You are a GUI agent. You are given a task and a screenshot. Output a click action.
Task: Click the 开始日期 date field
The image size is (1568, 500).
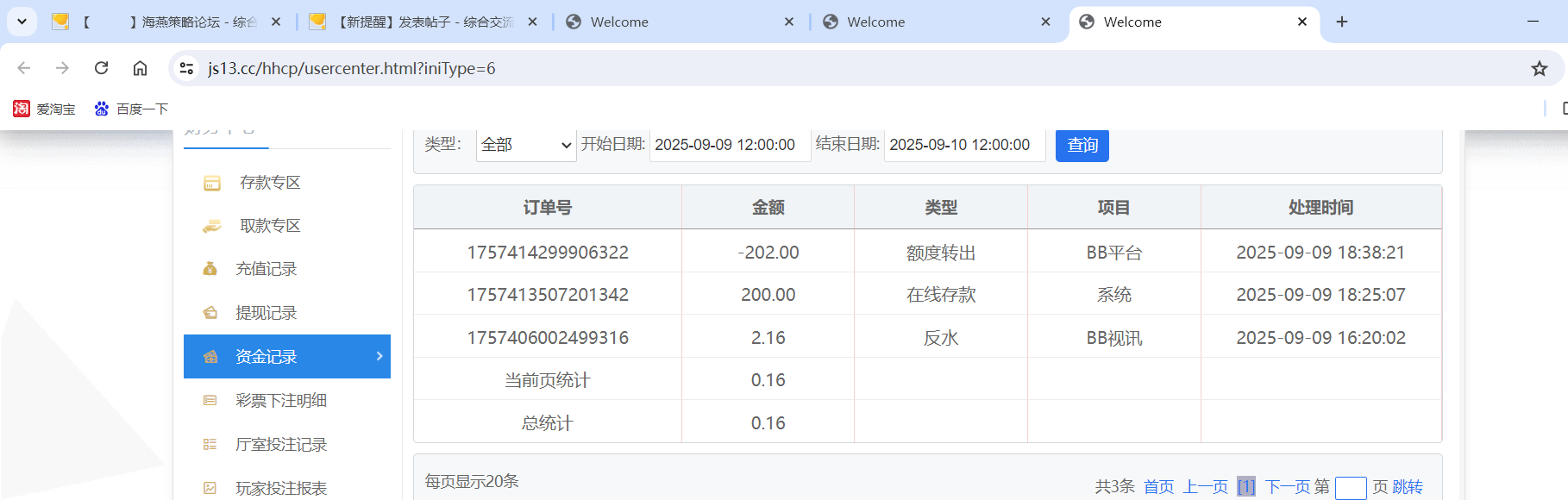click(x=730, y=145)
